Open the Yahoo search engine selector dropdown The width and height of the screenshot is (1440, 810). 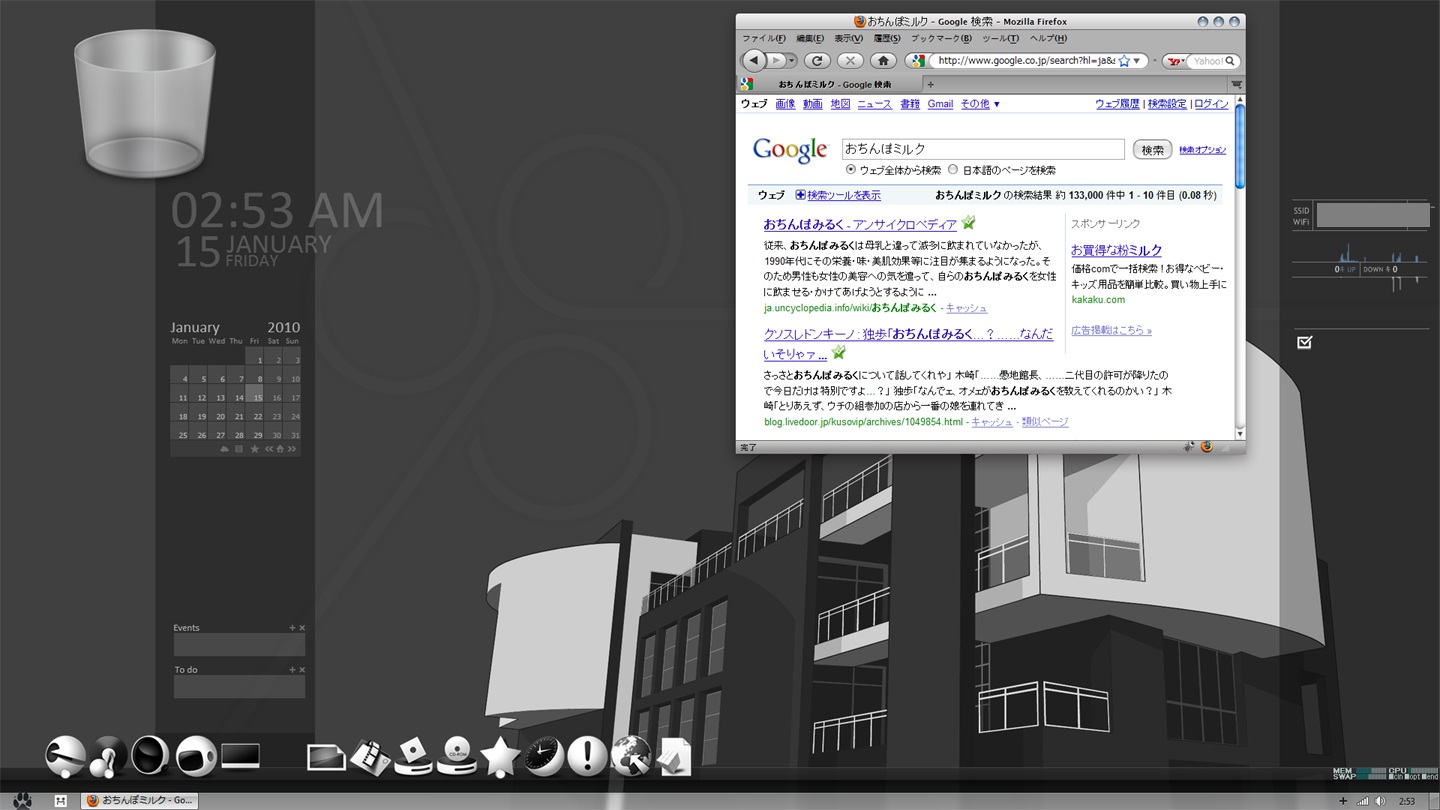pyautogui.click(x=1177, y=61)
